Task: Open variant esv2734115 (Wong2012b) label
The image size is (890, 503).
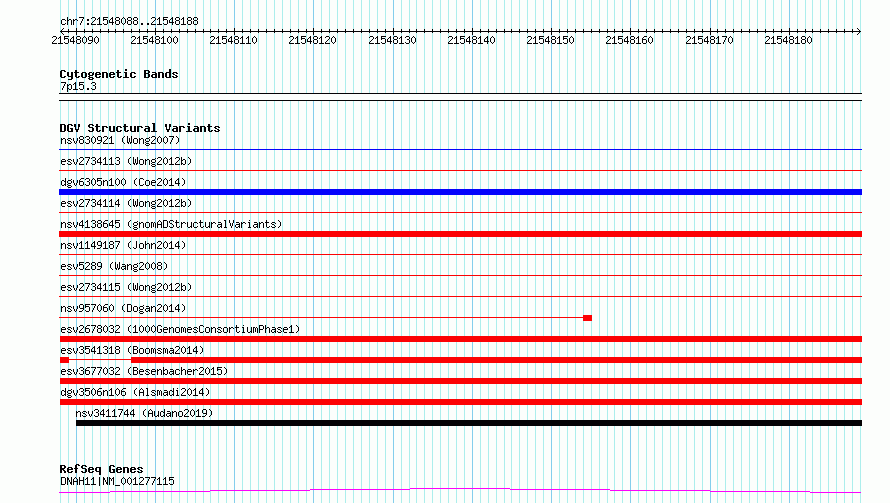Action: 126,287
